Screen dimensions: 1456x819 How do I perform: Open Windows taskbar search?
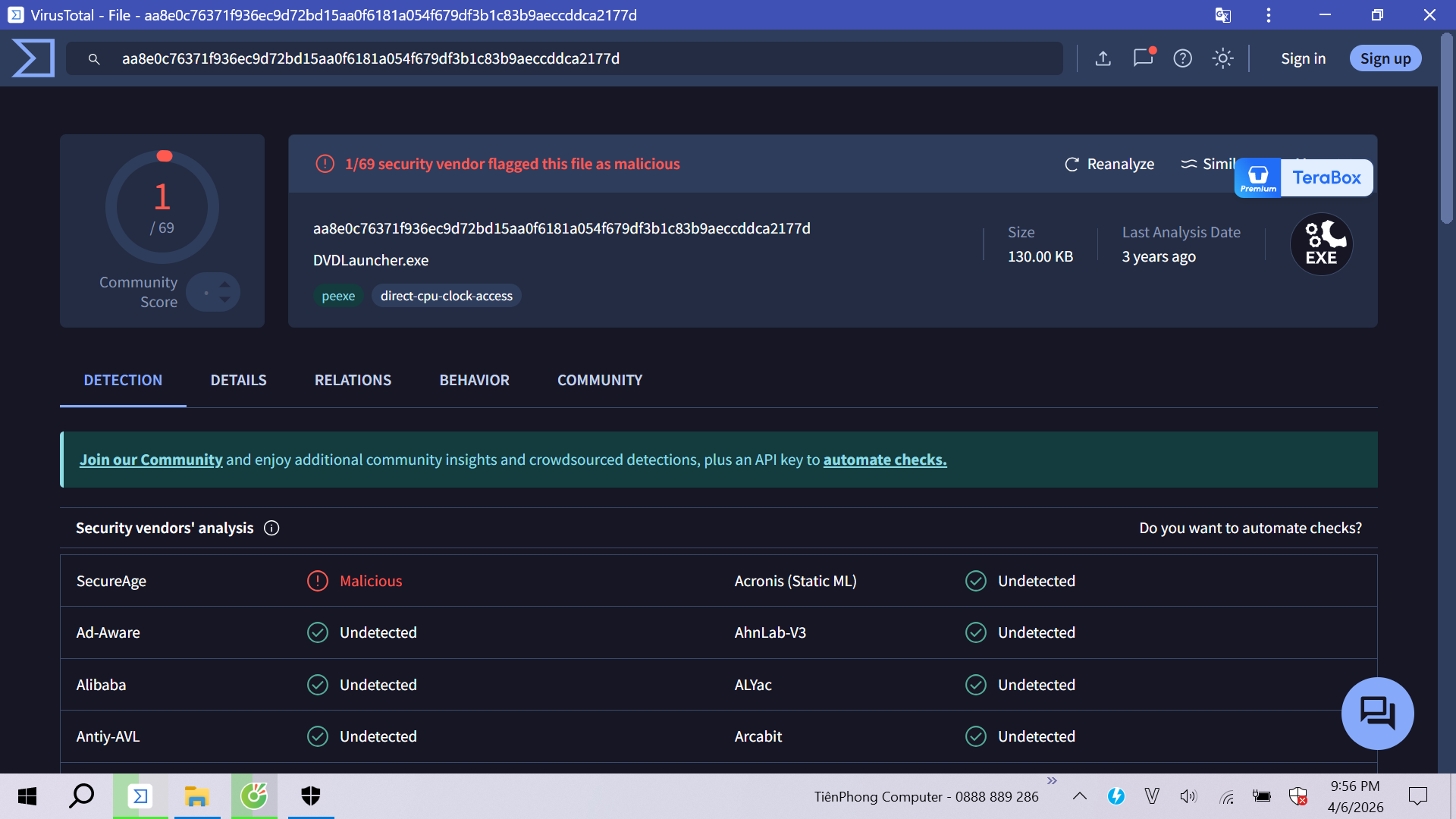(x=82, y=796)
